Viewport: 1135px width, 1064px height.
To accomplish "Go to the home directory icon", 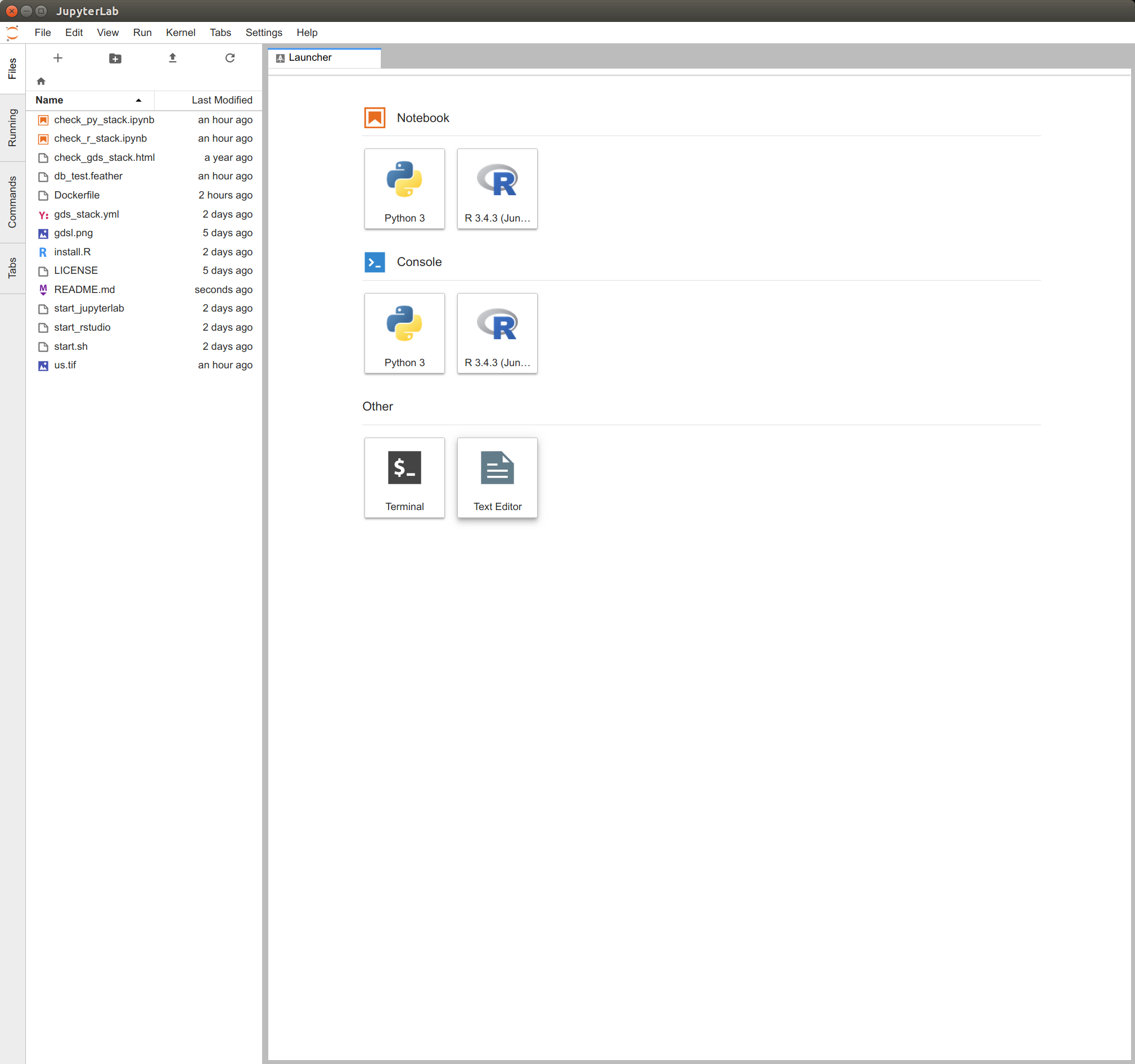I will coord(41,81).
